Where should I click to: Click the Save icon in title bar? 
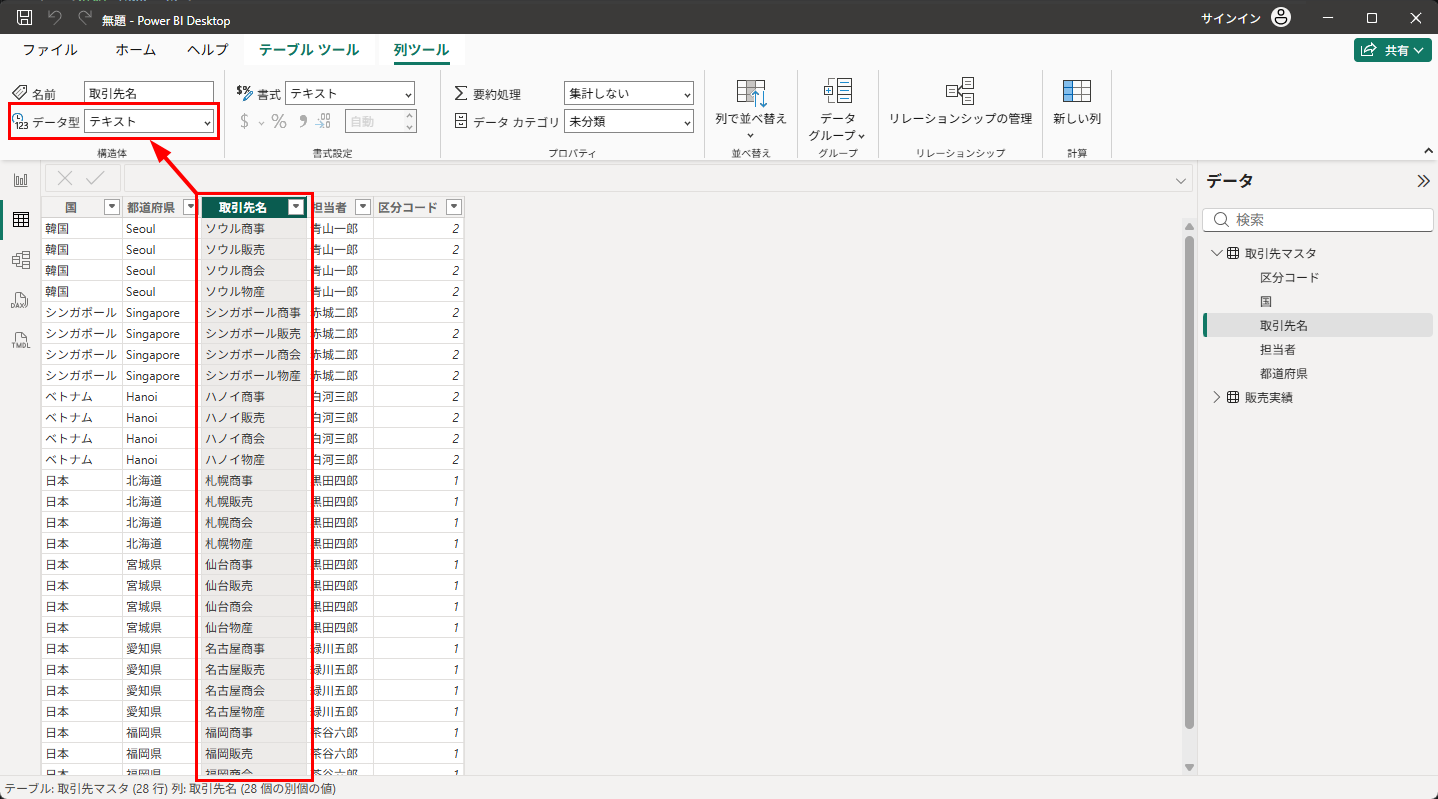pos(25,18)
